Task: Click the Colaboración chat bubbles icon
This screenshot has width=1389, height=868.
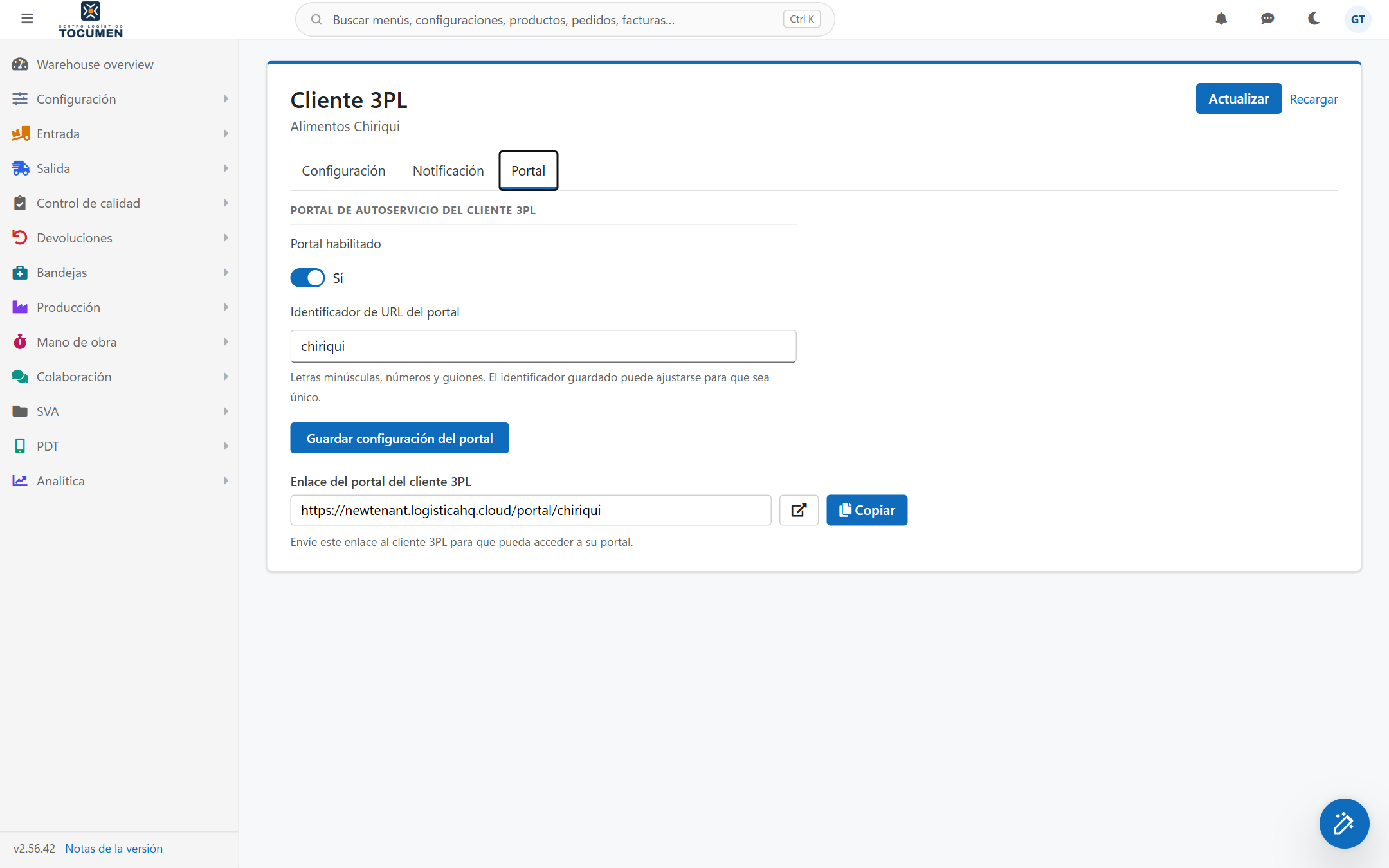Action: tap(20, 377)
